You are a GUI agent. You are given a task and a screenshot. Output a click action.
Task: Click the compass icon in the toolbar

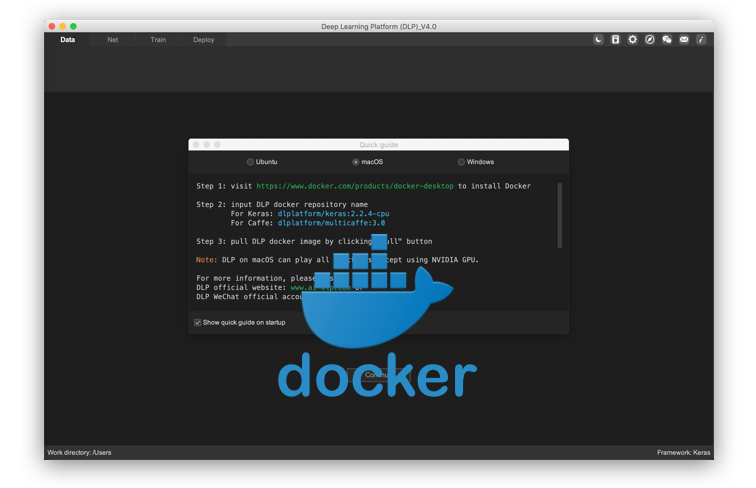[x=649, y=40]
